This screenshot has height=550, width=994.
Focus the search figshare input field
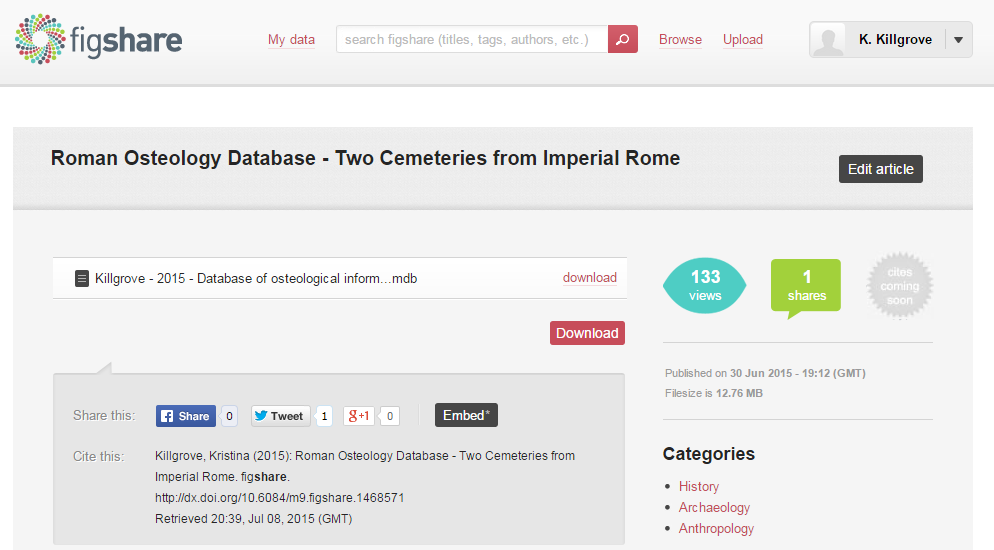[x=472, y=40]
